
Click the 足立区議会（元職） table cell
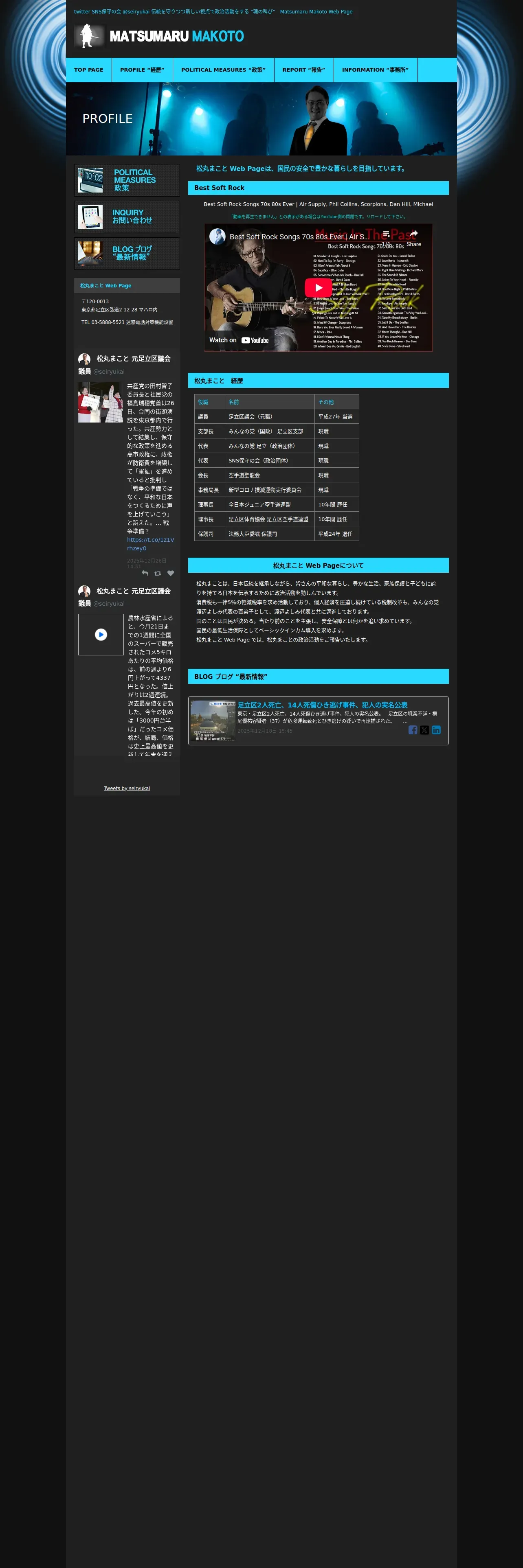(x=270, y=417)
